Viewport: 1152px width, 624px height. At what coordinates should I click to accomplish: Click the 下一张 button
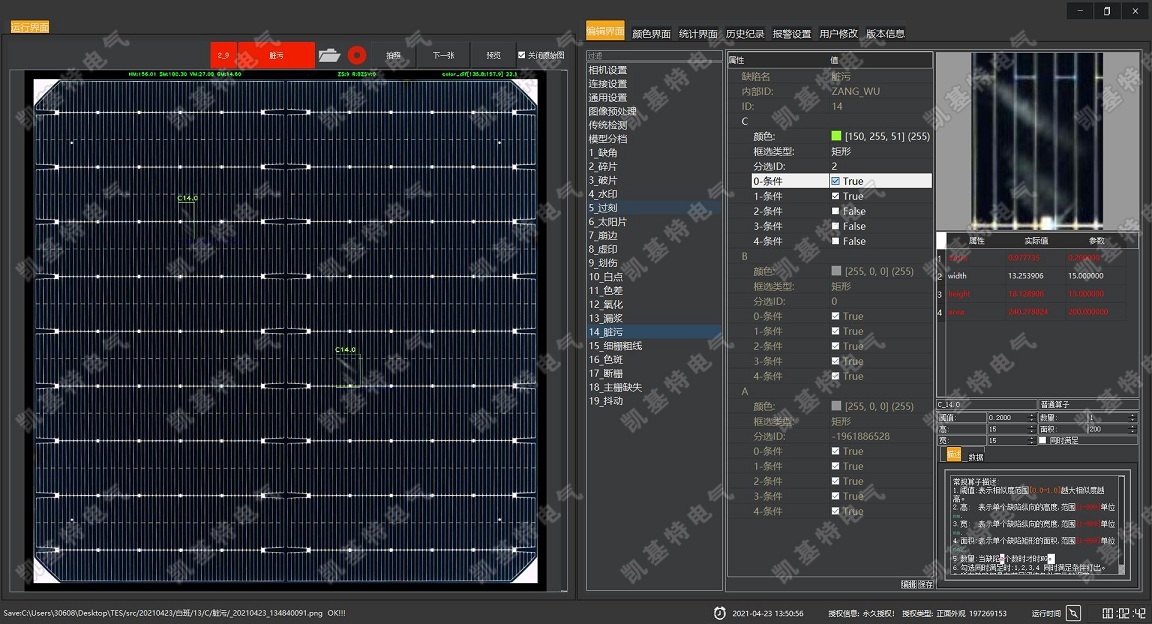pos(443,56)
